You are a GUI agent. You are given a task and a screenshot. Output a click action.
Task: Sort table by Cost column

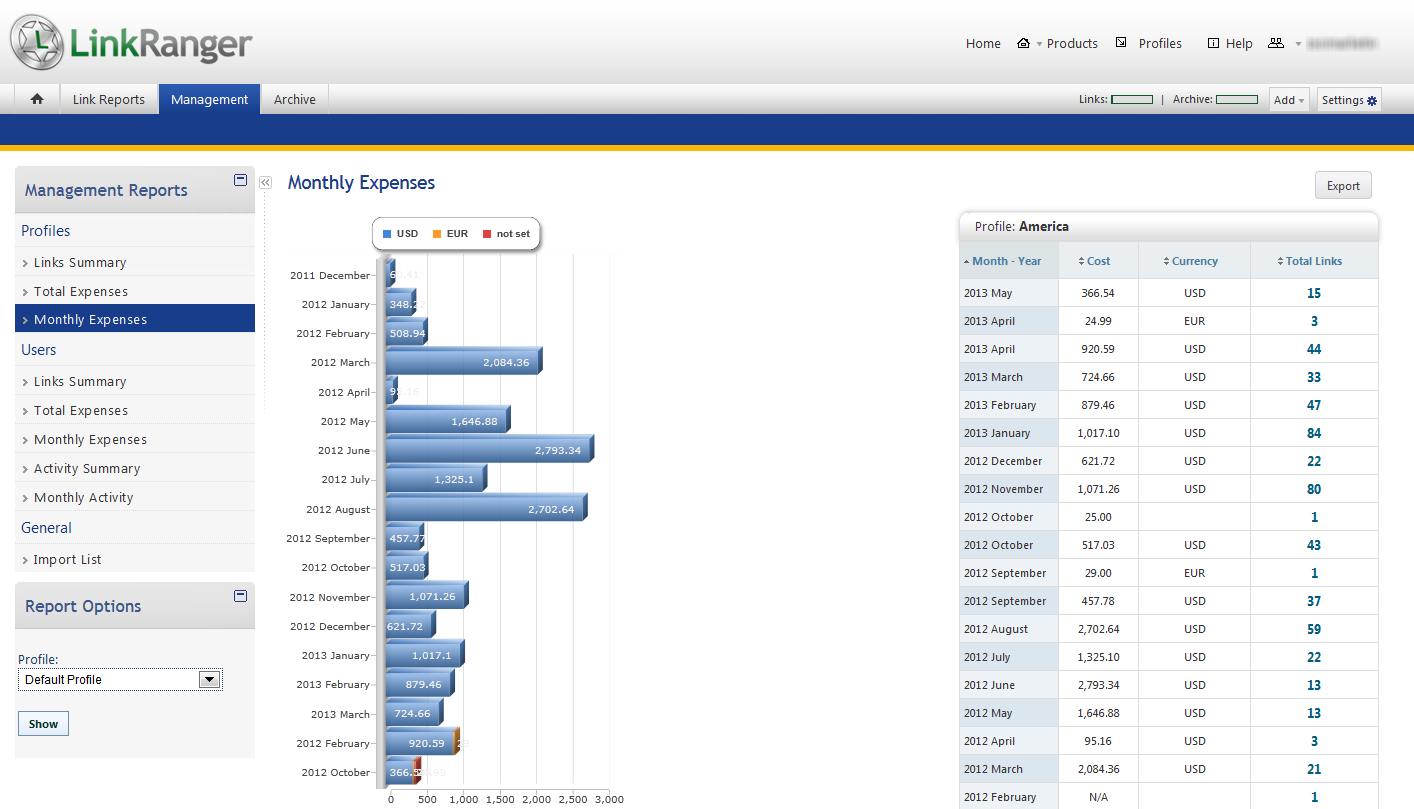click(1098, 261)
